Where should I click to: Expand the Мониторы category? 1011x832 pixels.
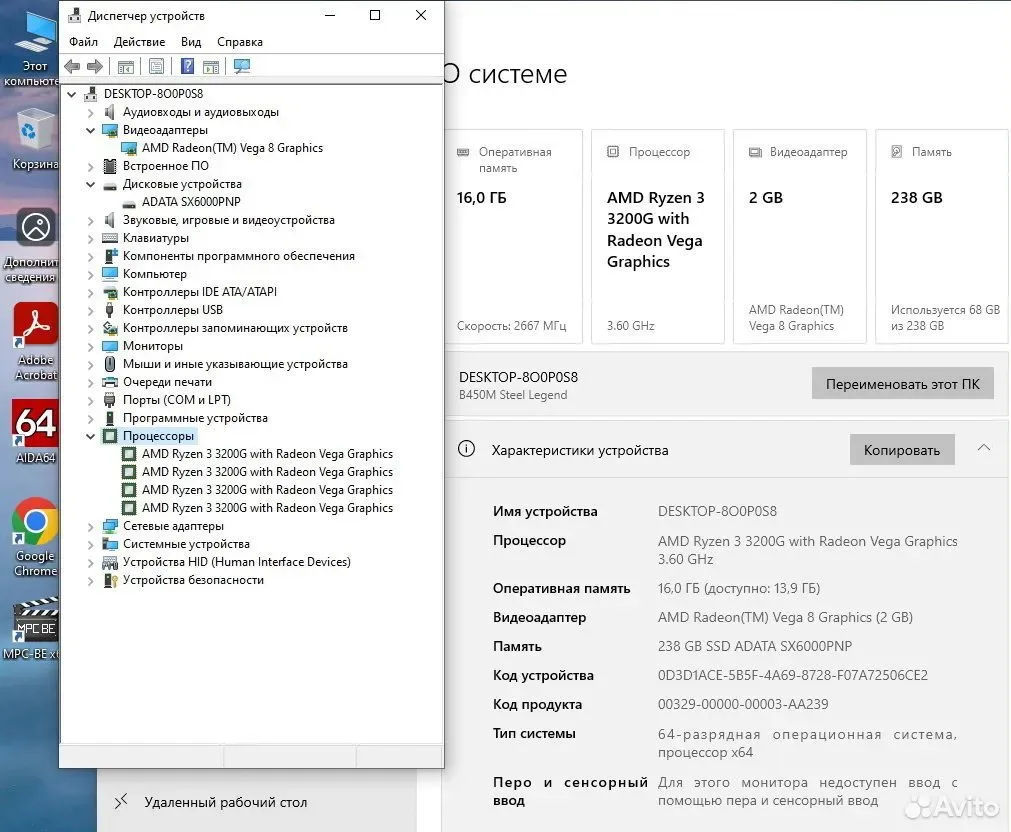pos(91,347)
